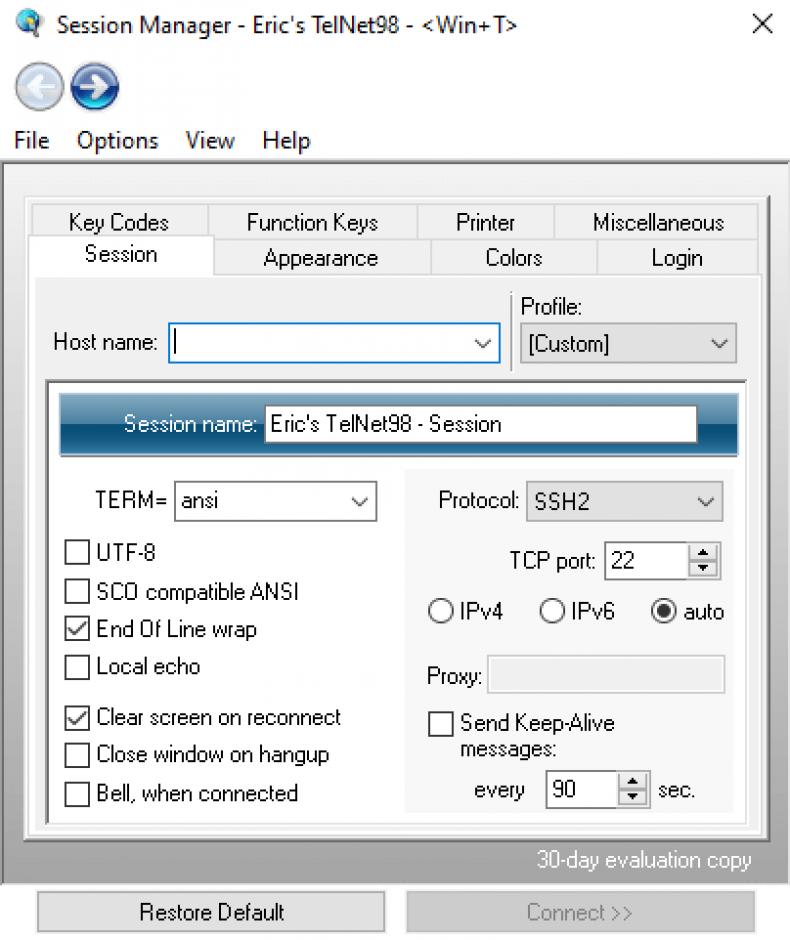
Task: Switch to the Printer tab
Action: (x=485, y=222)
